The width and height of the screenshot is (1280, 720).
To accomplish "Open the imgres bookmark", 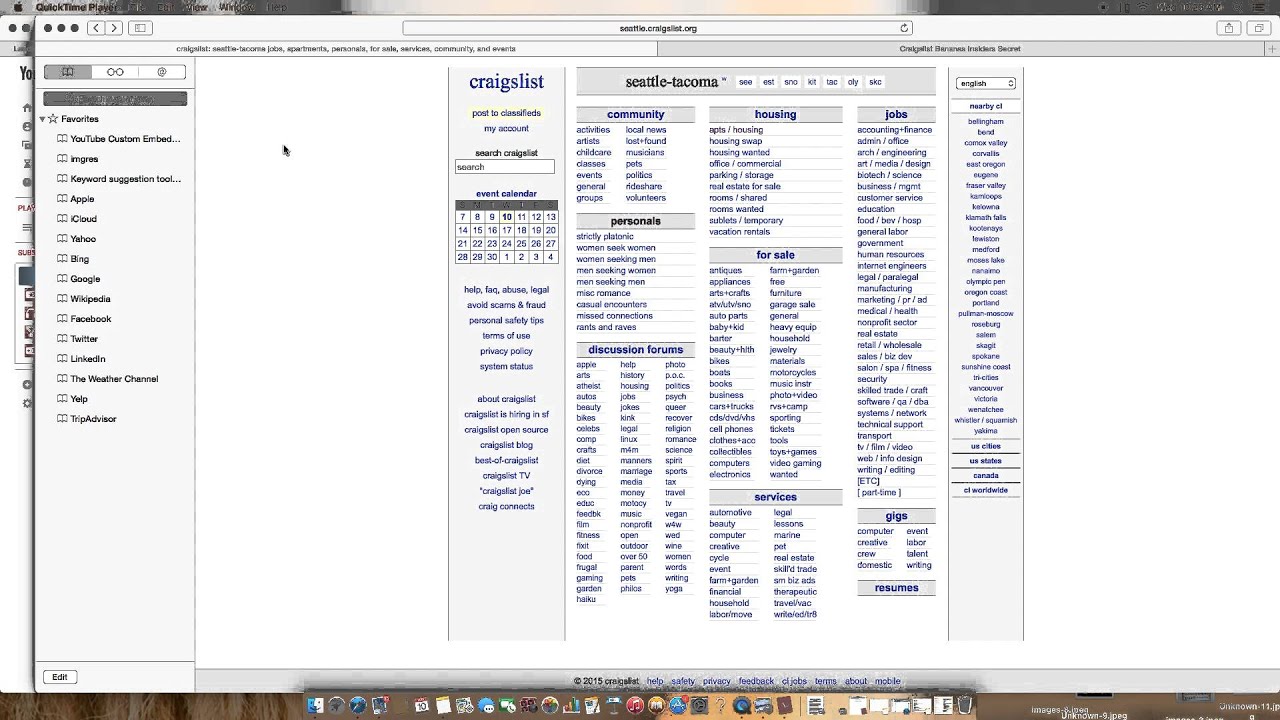I will pos(84,159).
